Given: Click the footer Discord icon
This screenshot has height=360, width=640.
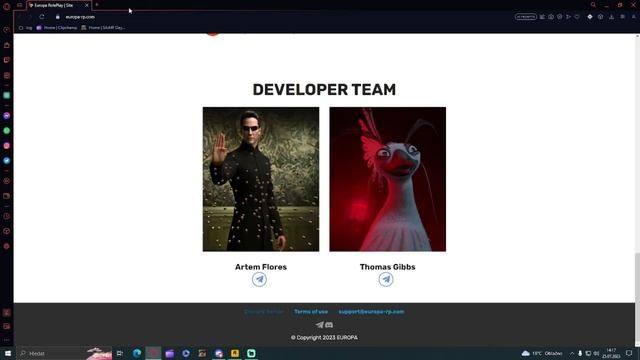Looking at the screenshot, I should [329, 325].
